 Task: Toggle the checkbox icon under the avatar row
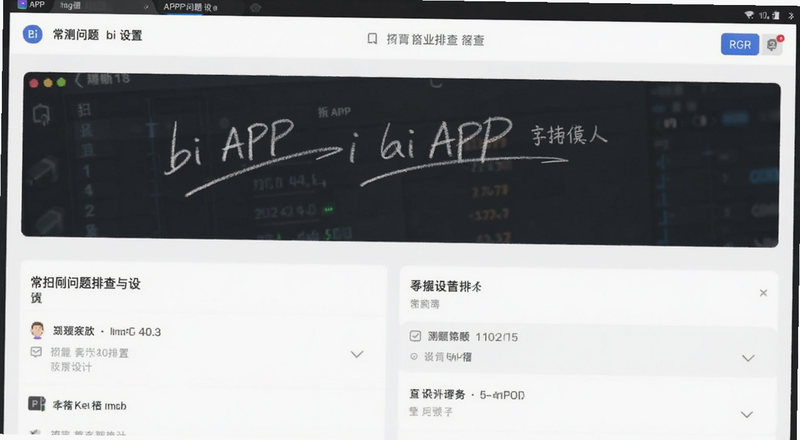[x=36, y=352]
